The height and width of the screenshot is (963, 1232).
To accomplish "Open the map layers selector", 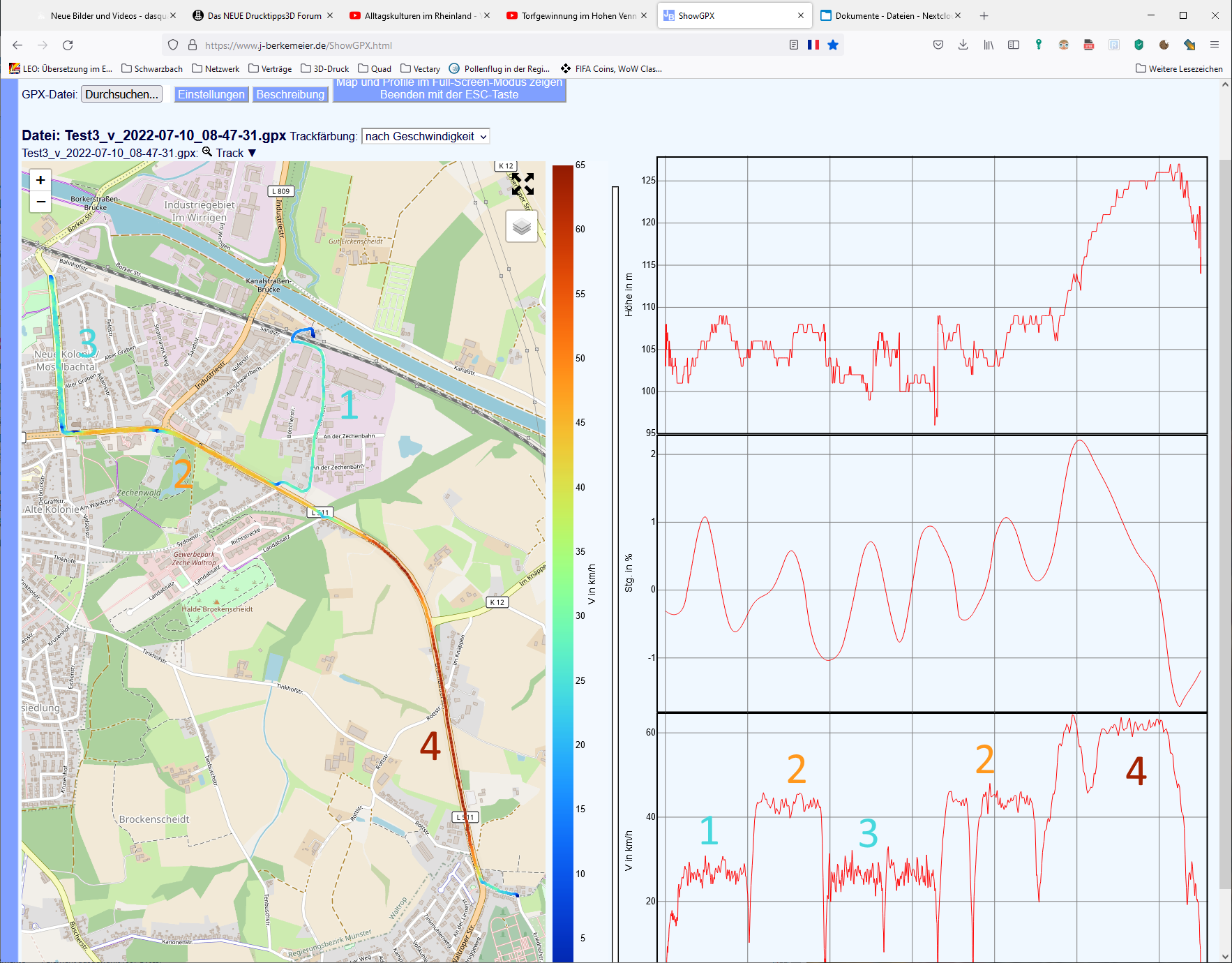I will [x=521, y=227].
